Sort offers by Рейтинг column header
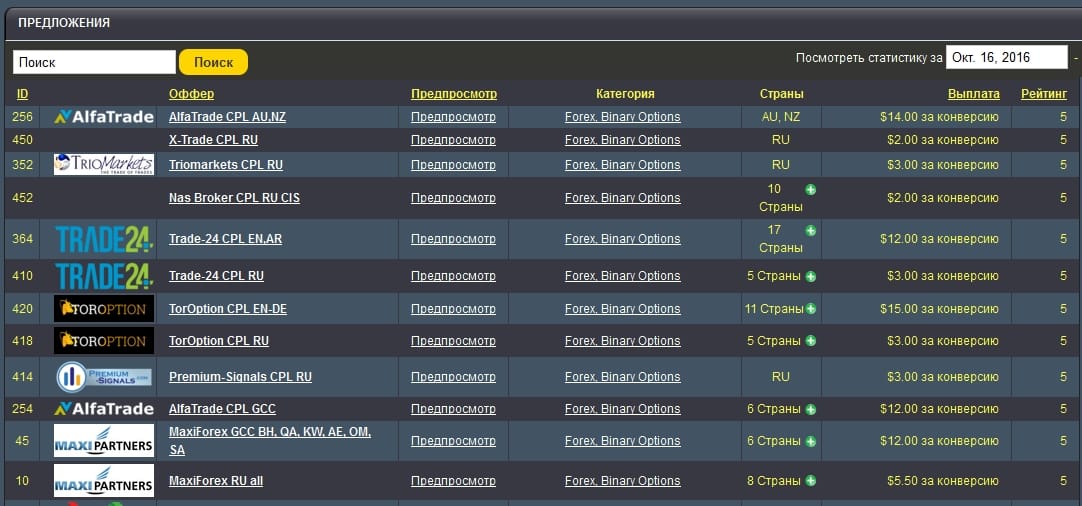1082x506 pixels. [x=1043, y=94]
